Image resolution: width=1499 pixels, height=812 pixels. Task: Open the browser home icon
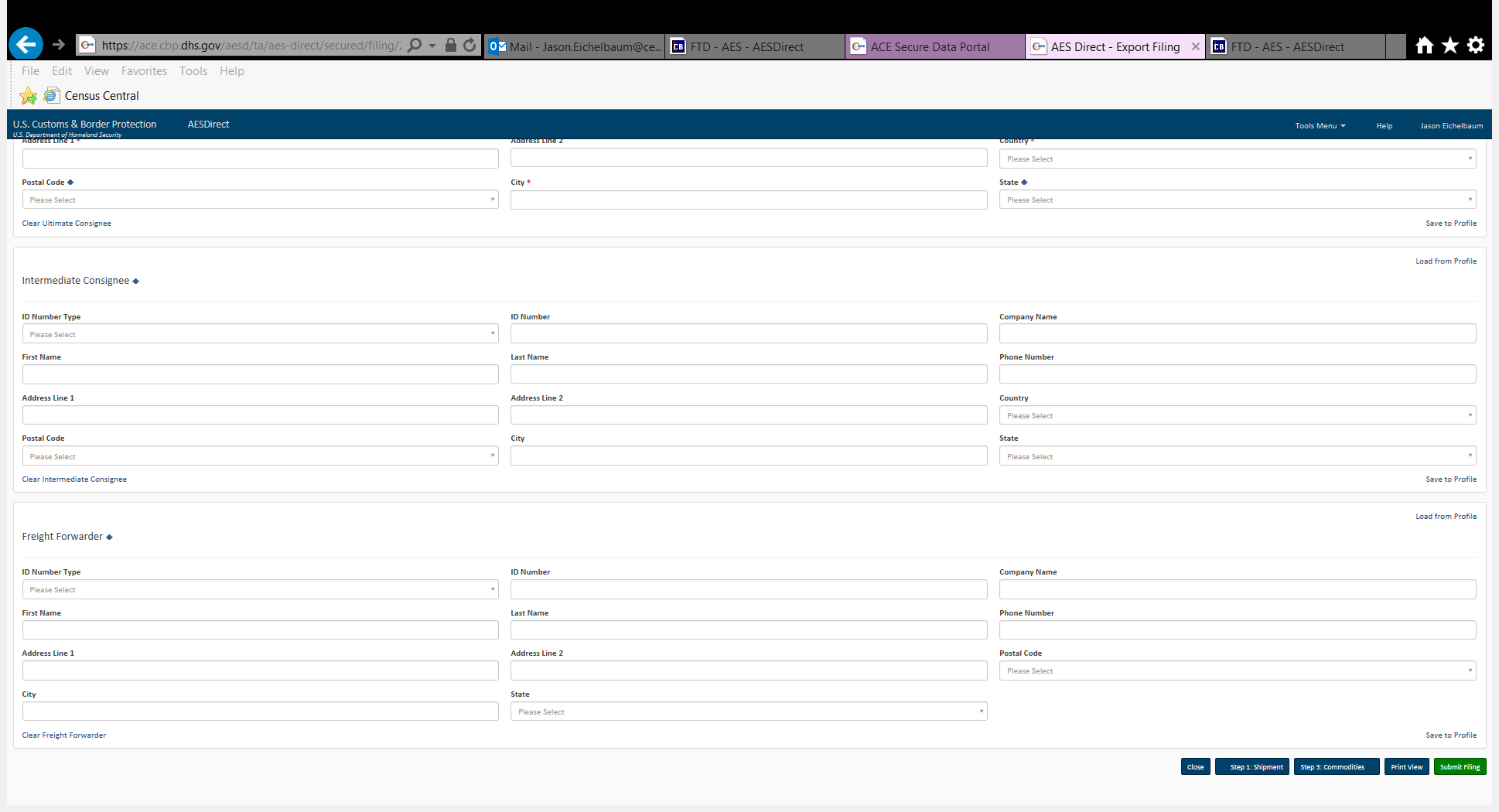point(1424,46)
